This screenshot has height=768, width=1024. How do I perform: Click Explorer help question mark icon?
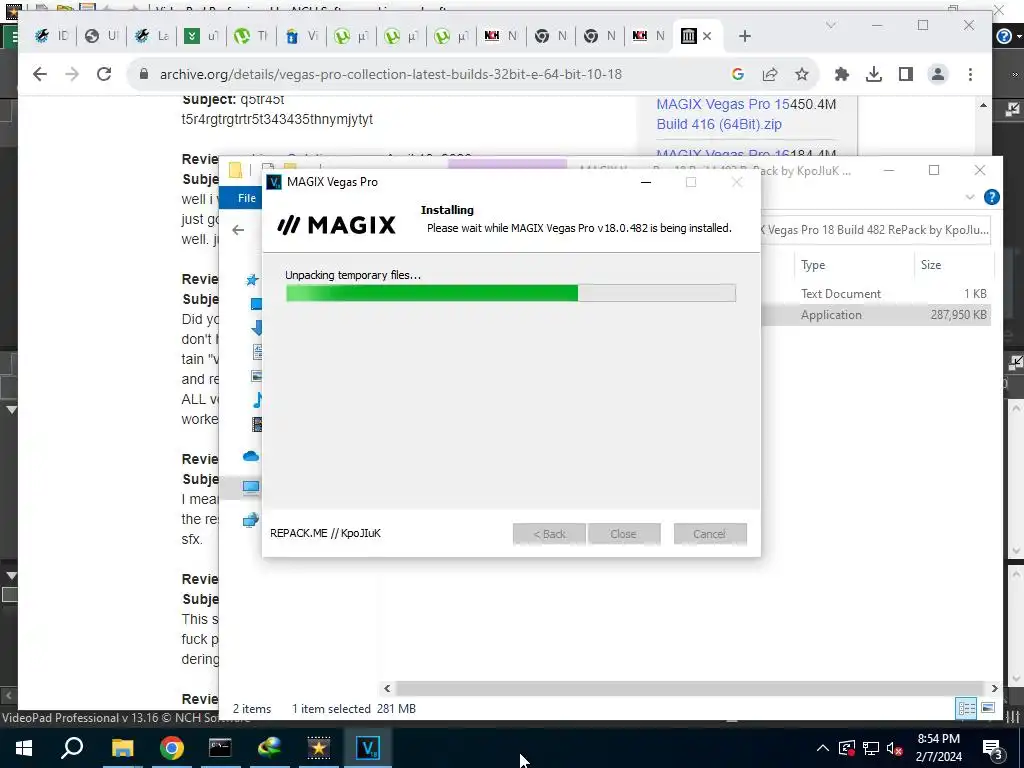[991, 197]
